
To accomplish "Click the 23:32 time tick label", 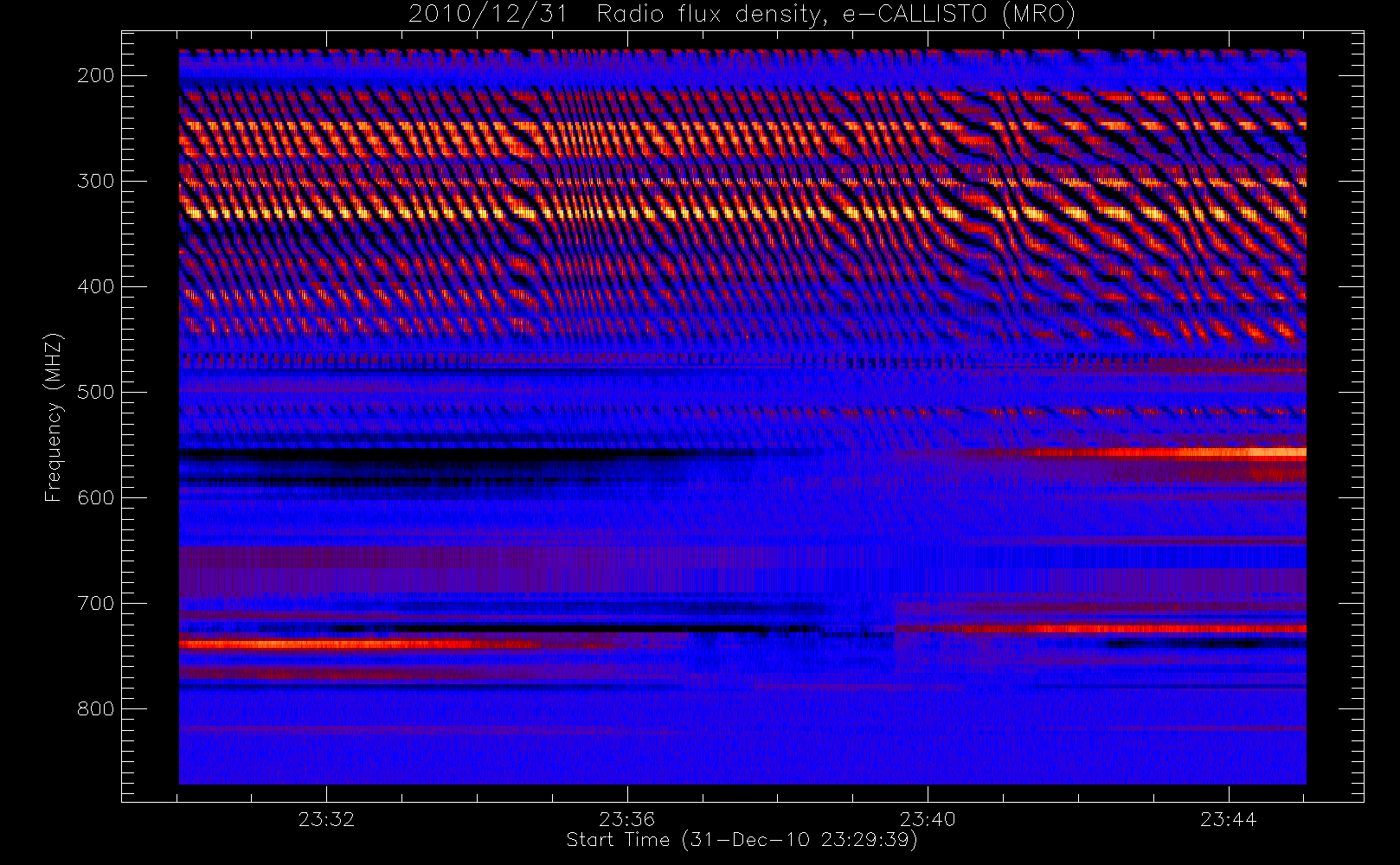I will click(x=326, y=819).
